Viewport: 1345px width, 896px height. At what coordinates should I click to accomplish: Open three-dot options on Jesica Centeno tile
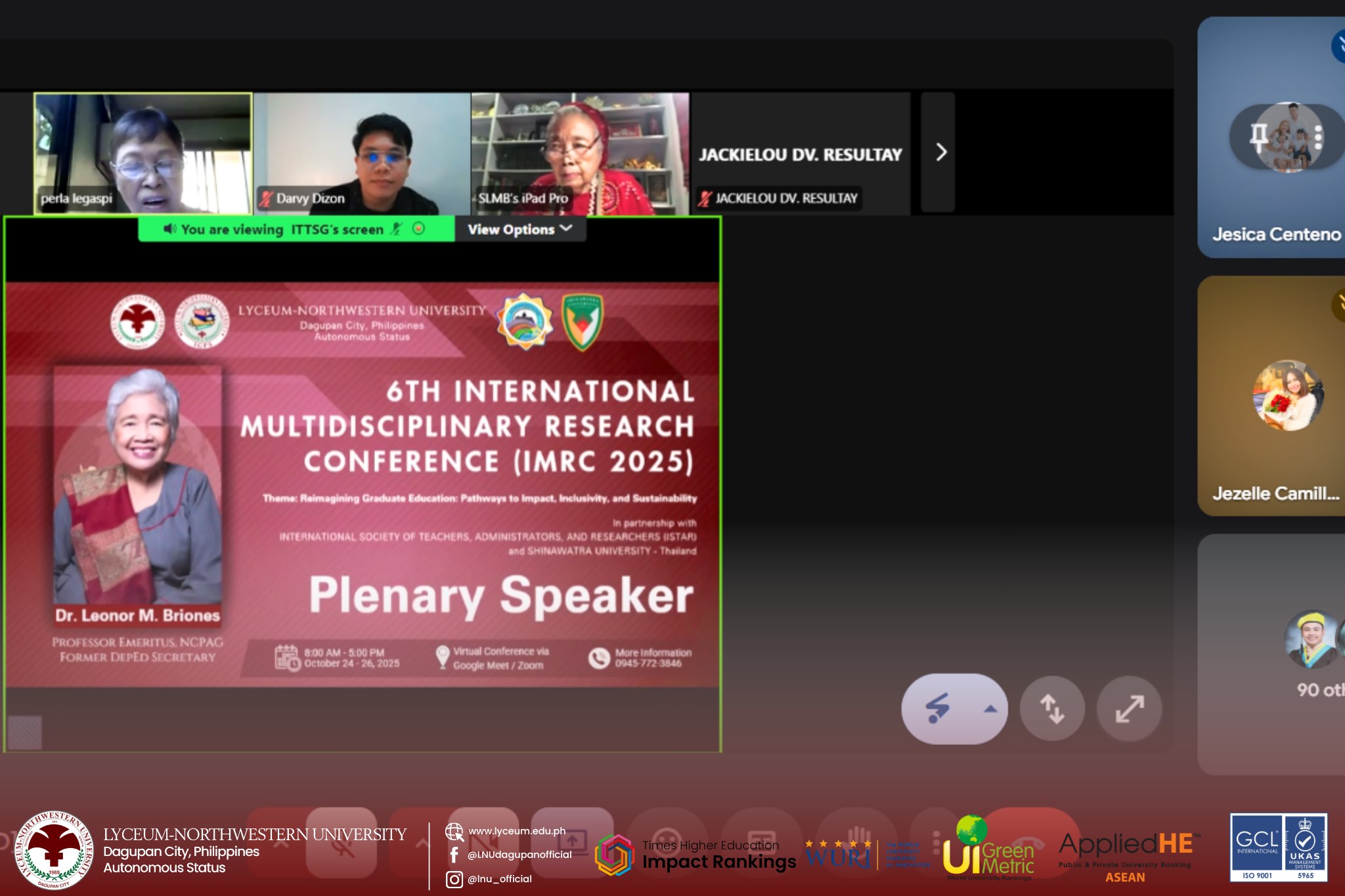point(1317,137)
